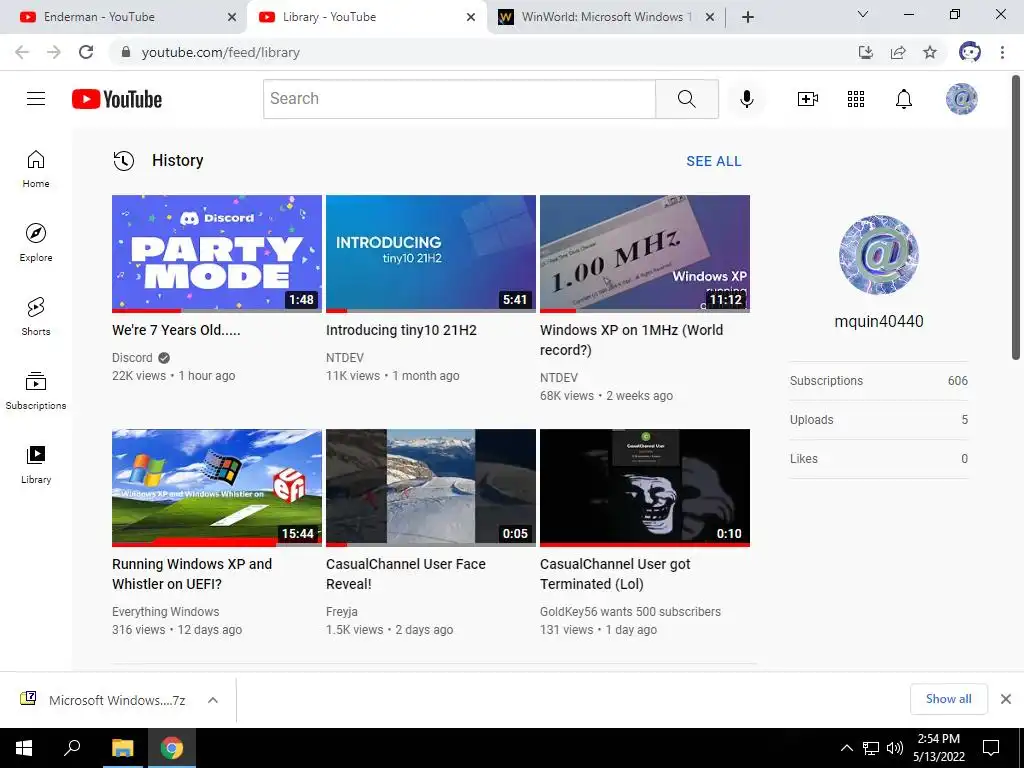Expand Chrome tab search chevron
Image resolution: width=1024 pixels, height=768 pixels.
pyautogui.click(x=863, y=14)
